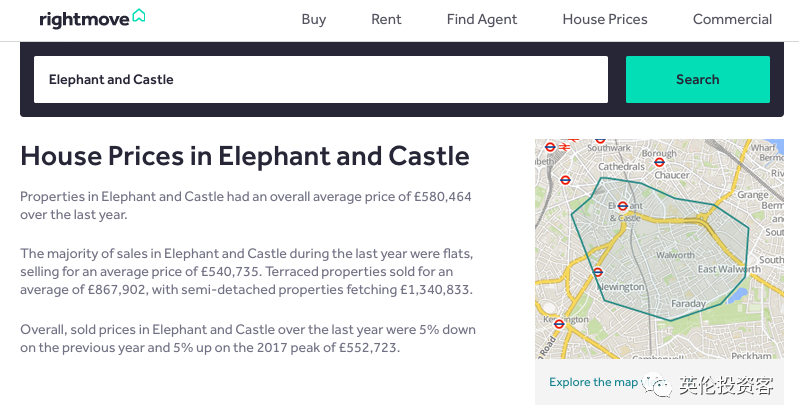Click the tube icon beside Newington label
This screenshot has height=420, width=799.
coord(597,272)
